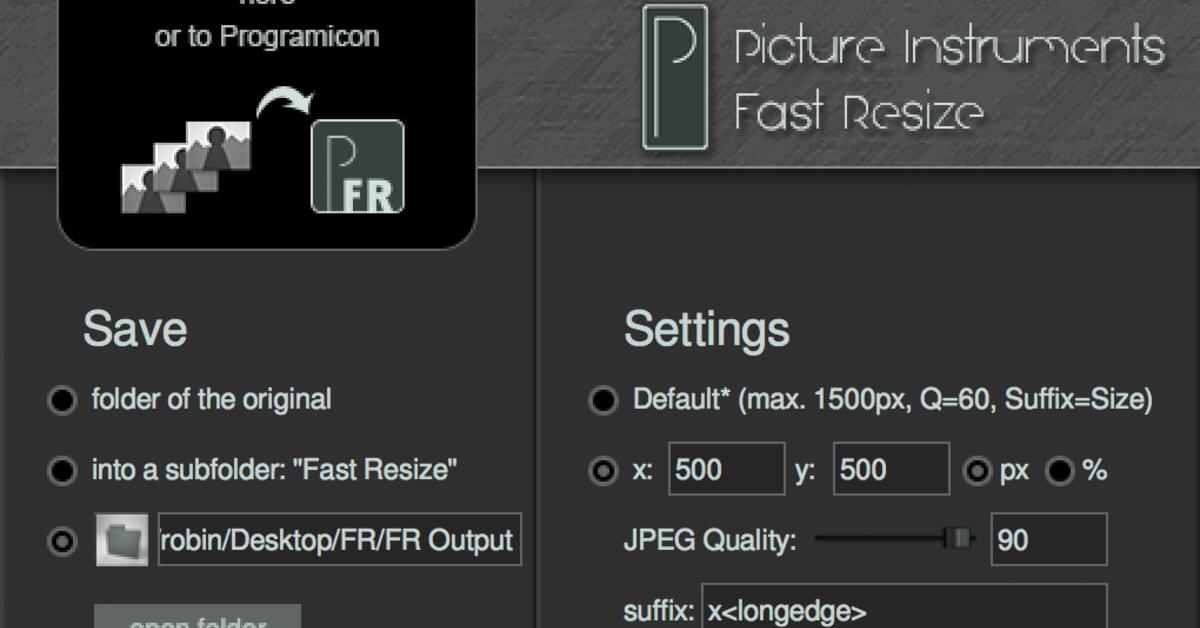Click the y height input field
Screen dimensions: 1200x628
coord(890,470)
